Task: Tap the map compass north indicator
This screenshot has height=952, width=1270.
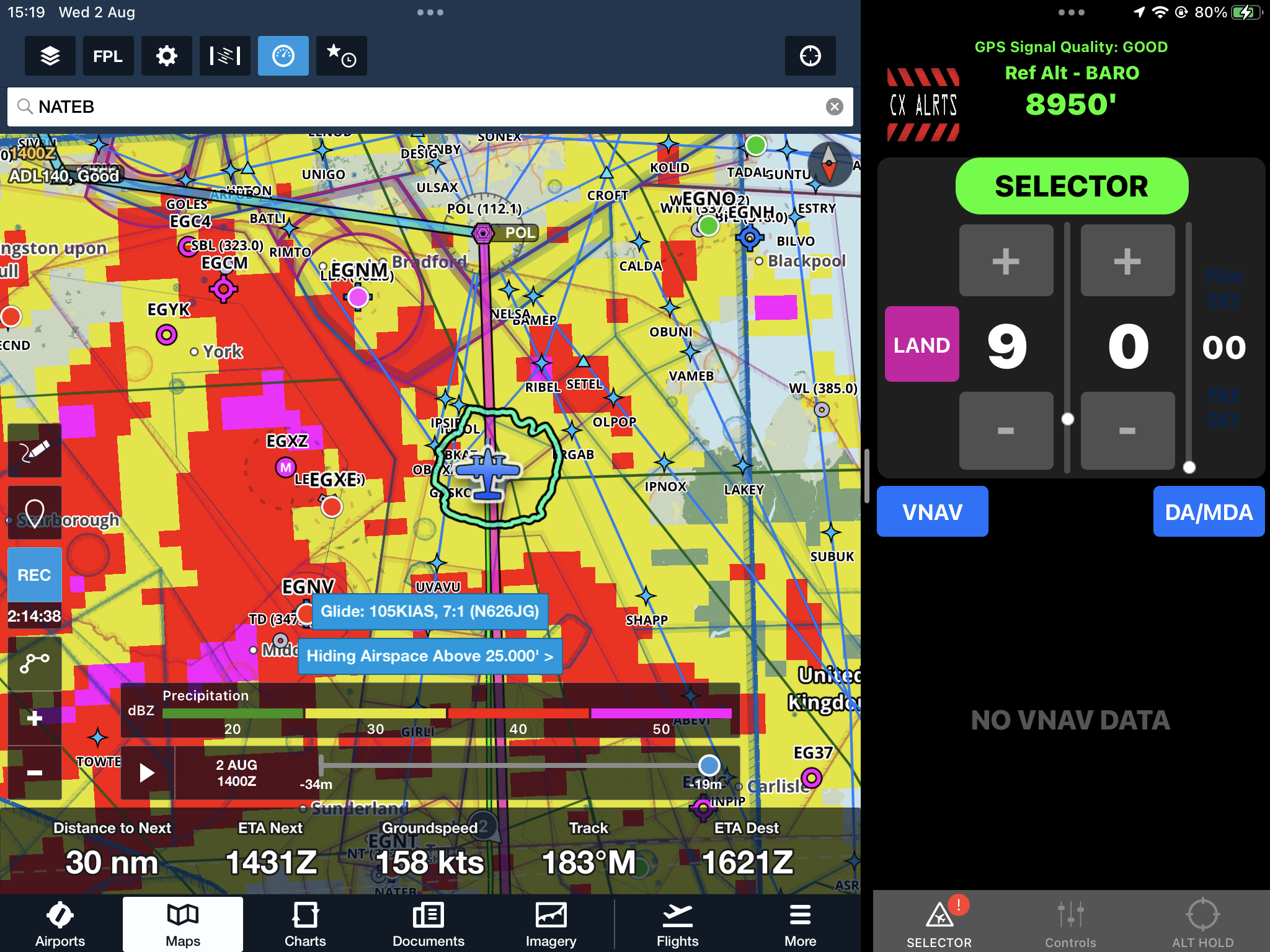Action: pyautogui.click(x=829, y=164)
